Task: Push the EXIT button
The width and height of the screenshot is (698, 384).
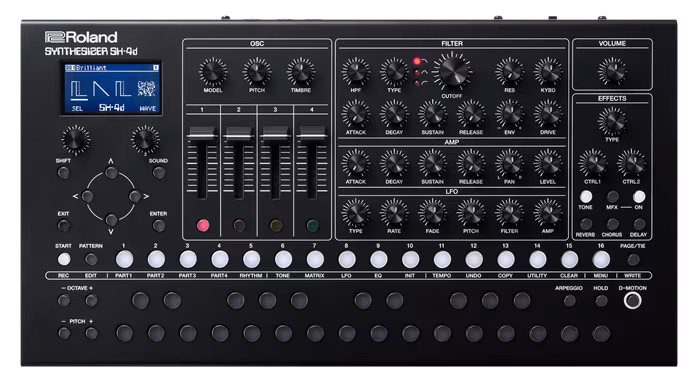Action: click(x=64, y=226)
